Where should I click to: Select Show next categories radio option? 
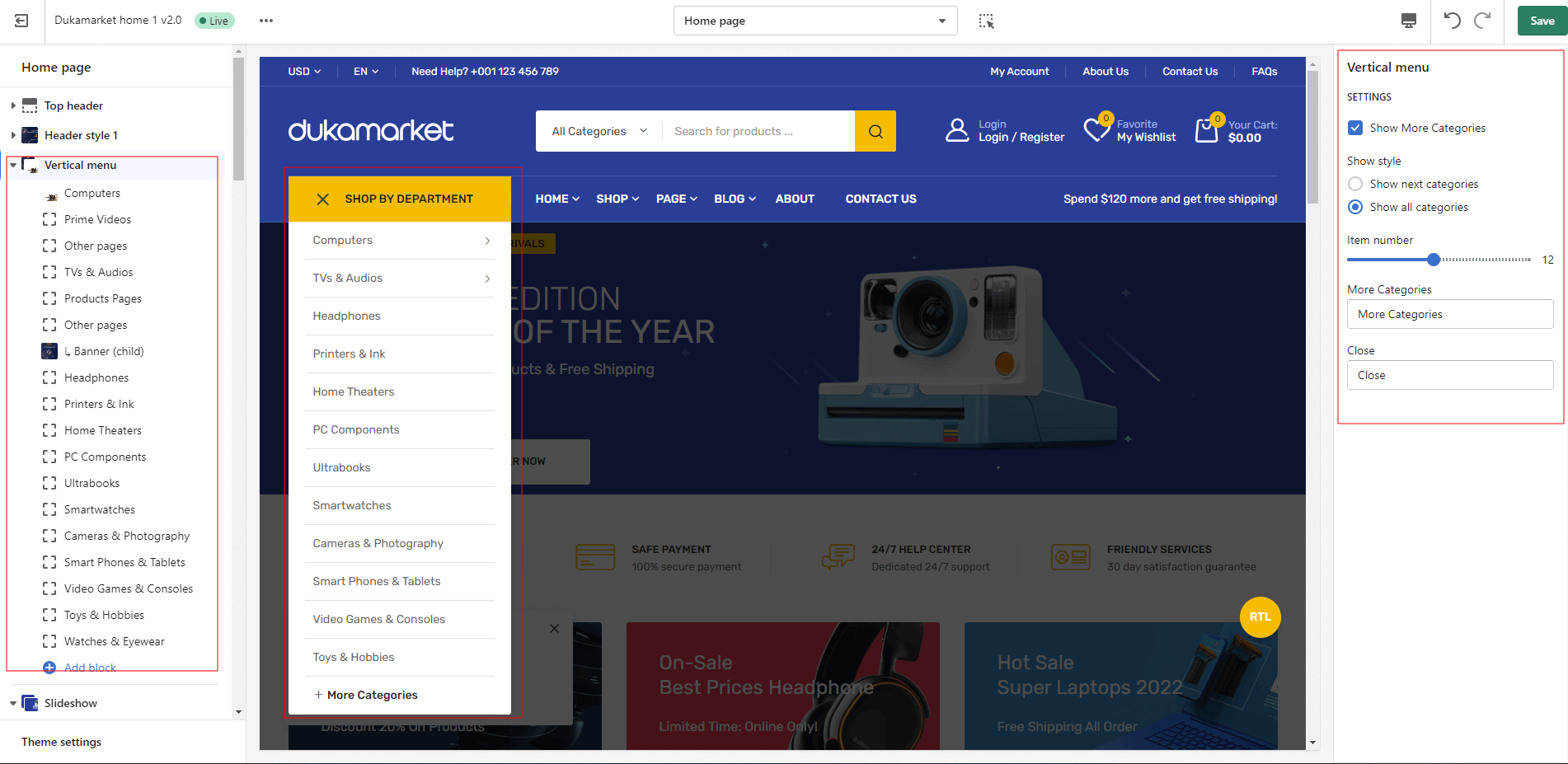1355,184
